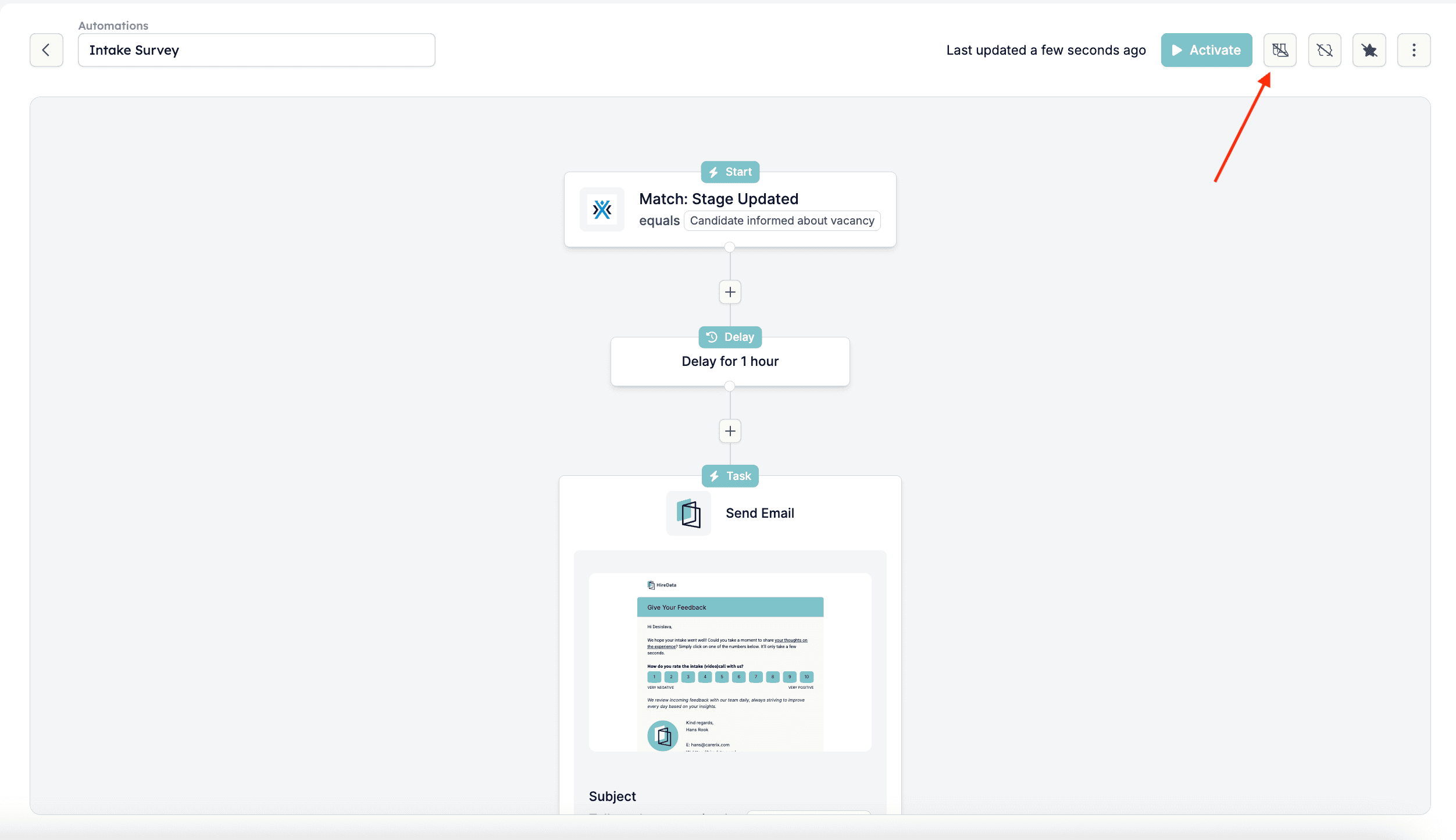The height and width of the screenshot is (840, 1456).
Task: Go back using the left chevron button
Action: click(47, 50)
